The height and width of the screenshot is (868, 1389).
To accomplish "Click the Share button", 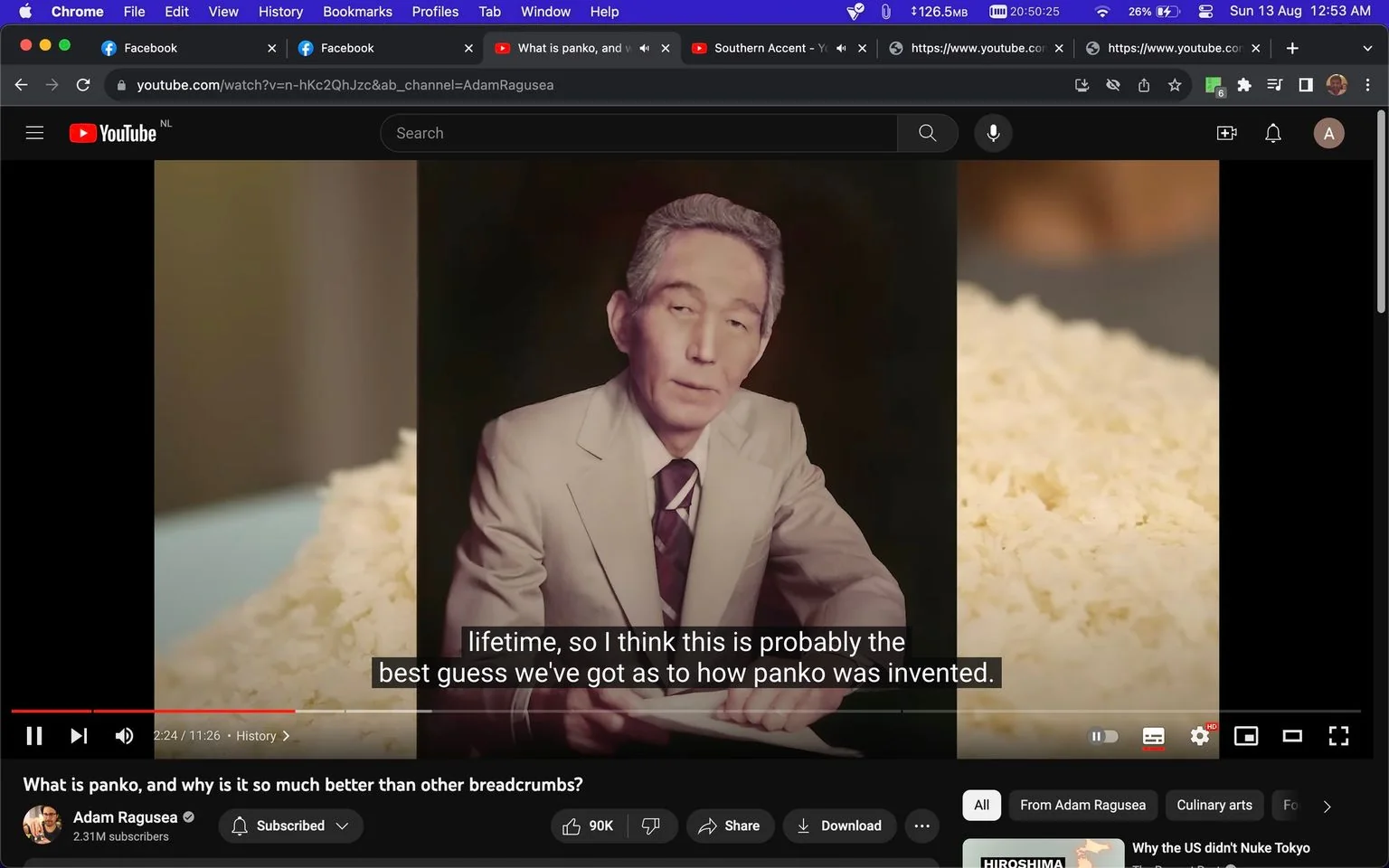I will 730,826.
